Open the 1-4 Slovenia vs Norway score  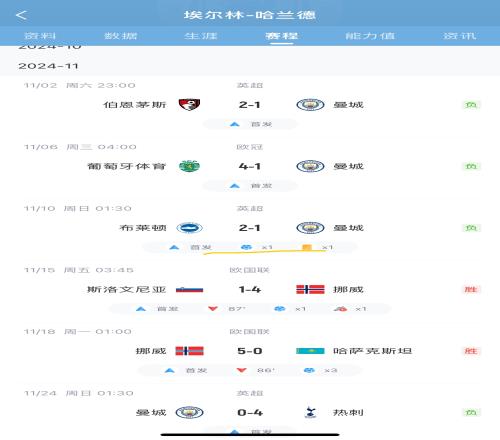[250, 289]
